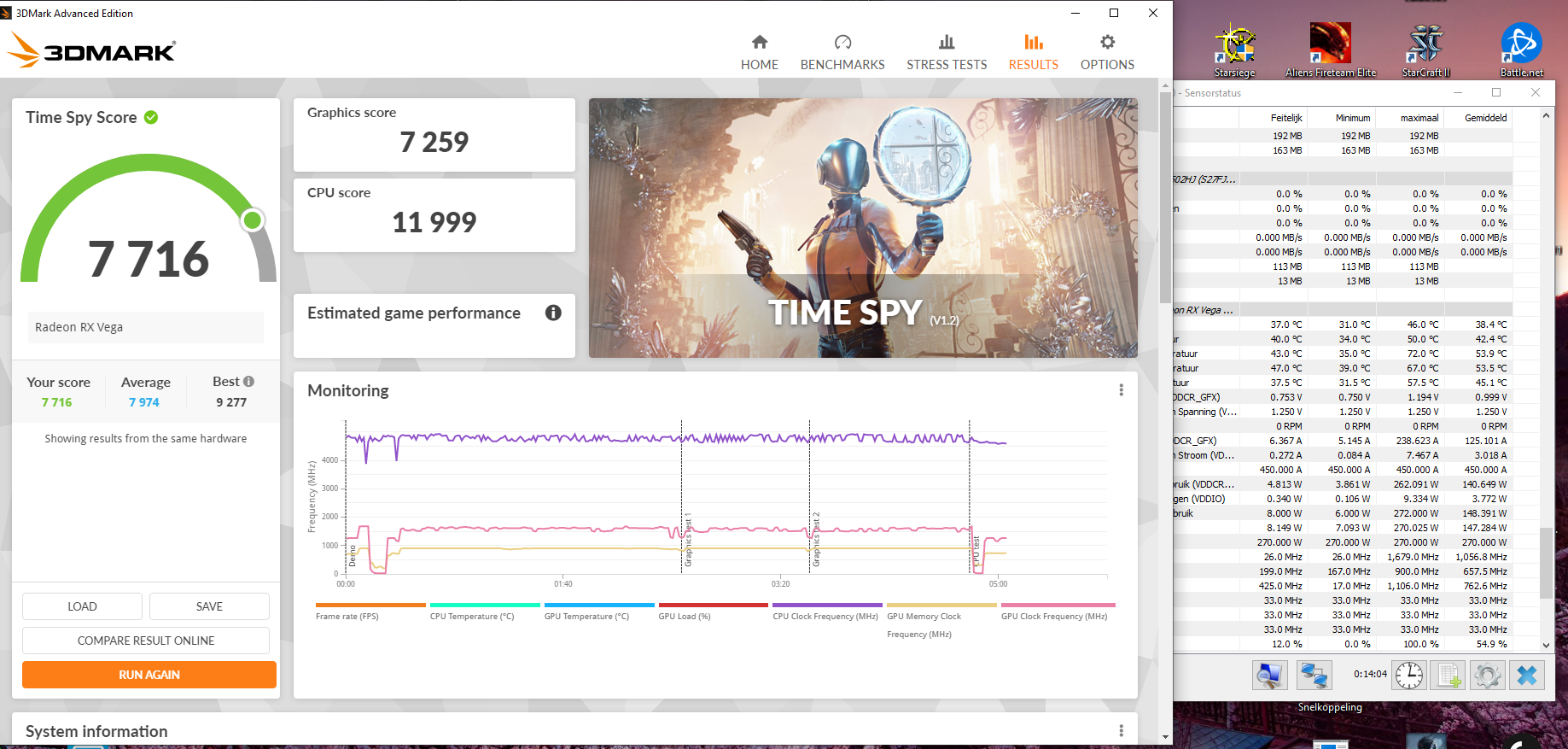Click the Average score 7 974
This screenshot has height=749, width=1568.
[144, 402]
